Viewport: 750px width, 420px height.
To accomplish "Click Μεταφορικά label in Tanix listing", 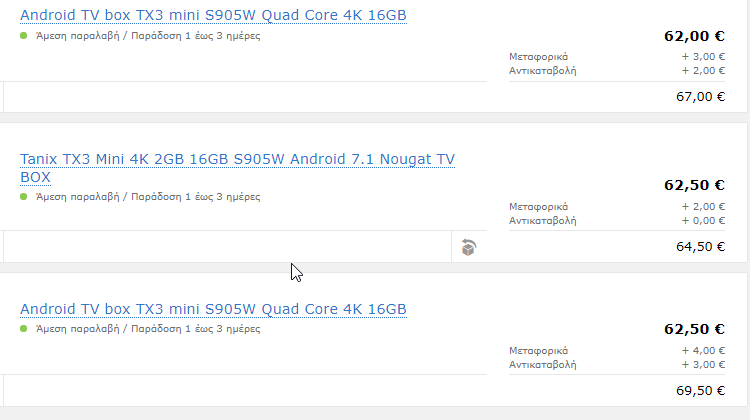I will [538, 206].
